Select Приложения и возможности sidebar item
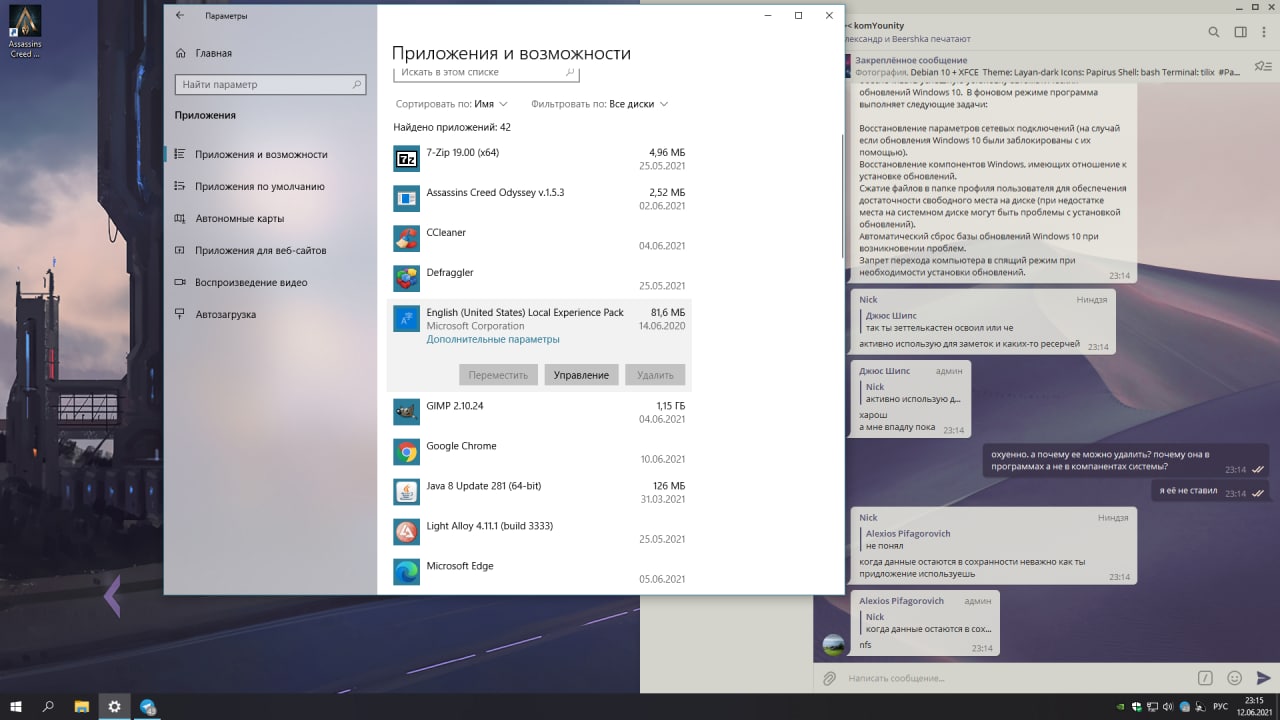 [270, 154]
